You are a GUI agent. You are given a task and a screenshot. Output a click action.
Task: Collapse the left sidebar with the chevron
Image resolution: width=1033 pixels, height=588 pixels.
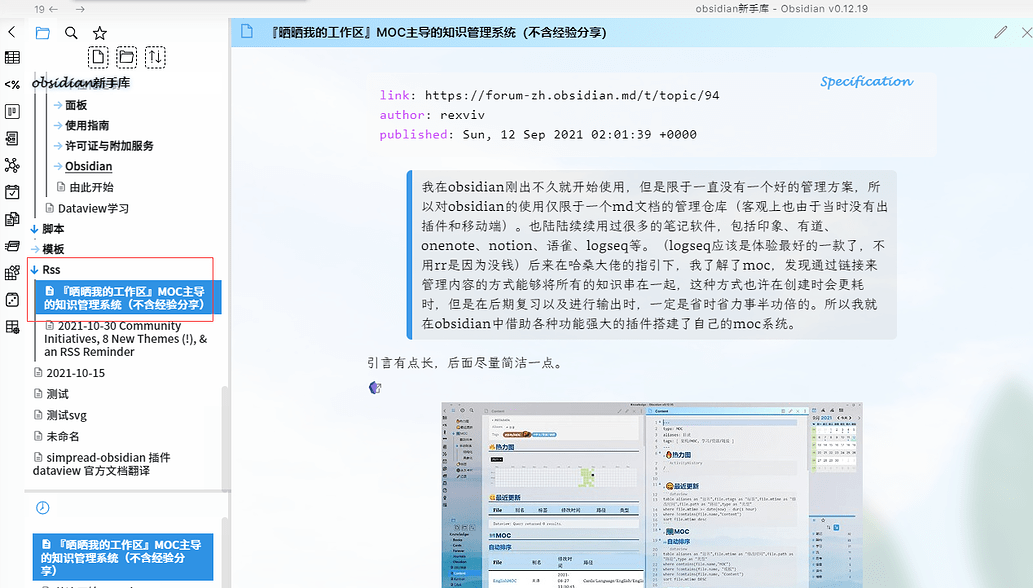coord(12,32)
